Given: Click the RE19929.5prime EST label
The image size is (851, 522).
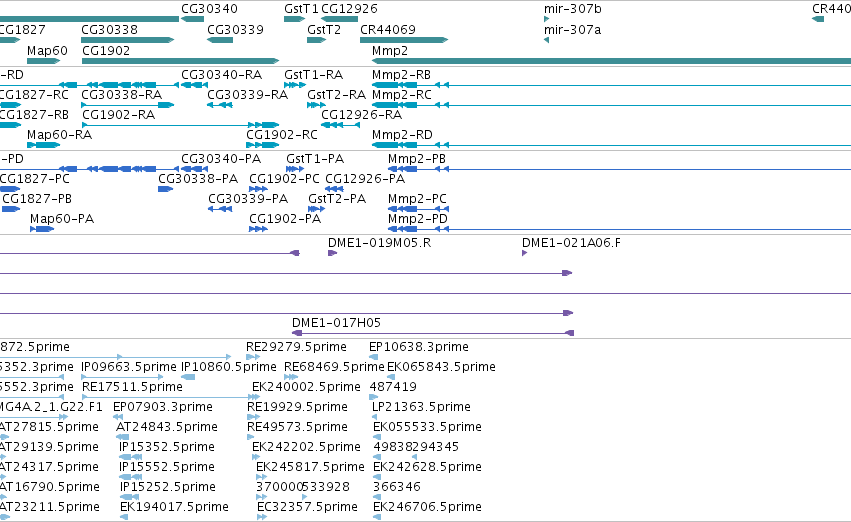Looking at the screenshot, I should pyautogui.click(x=297, y=408).
